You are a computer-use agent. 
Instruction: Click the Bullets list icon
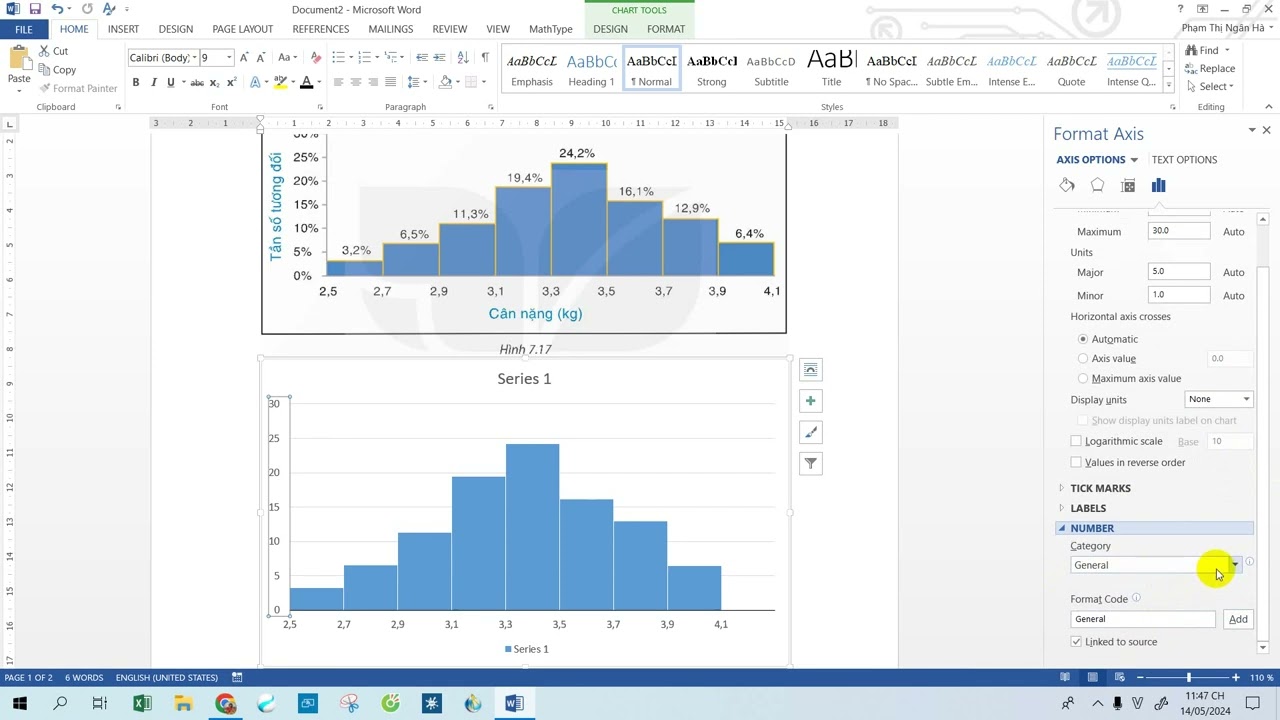click(339, 58)
